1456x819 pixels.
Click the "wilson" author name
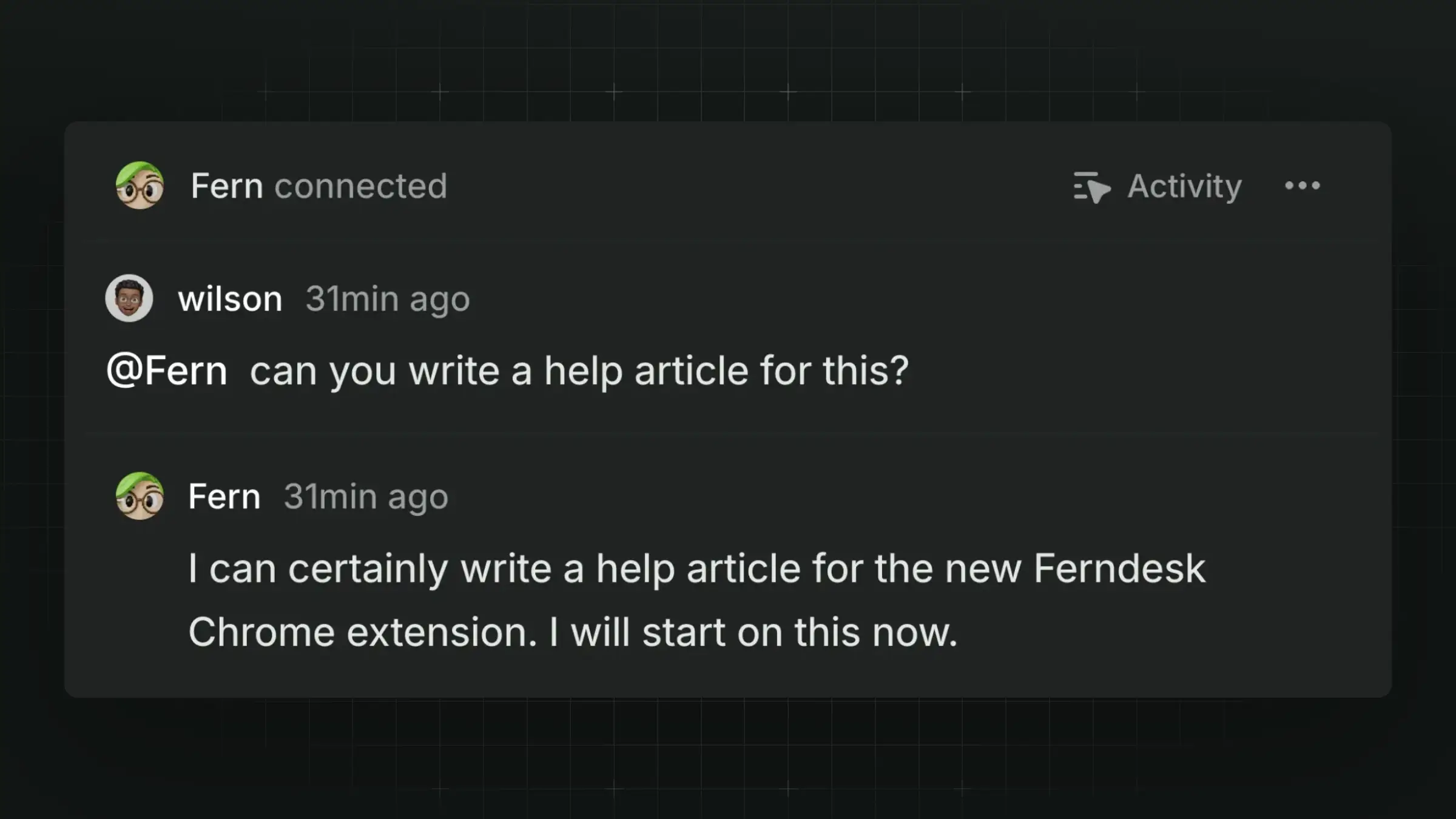[231, 298]
